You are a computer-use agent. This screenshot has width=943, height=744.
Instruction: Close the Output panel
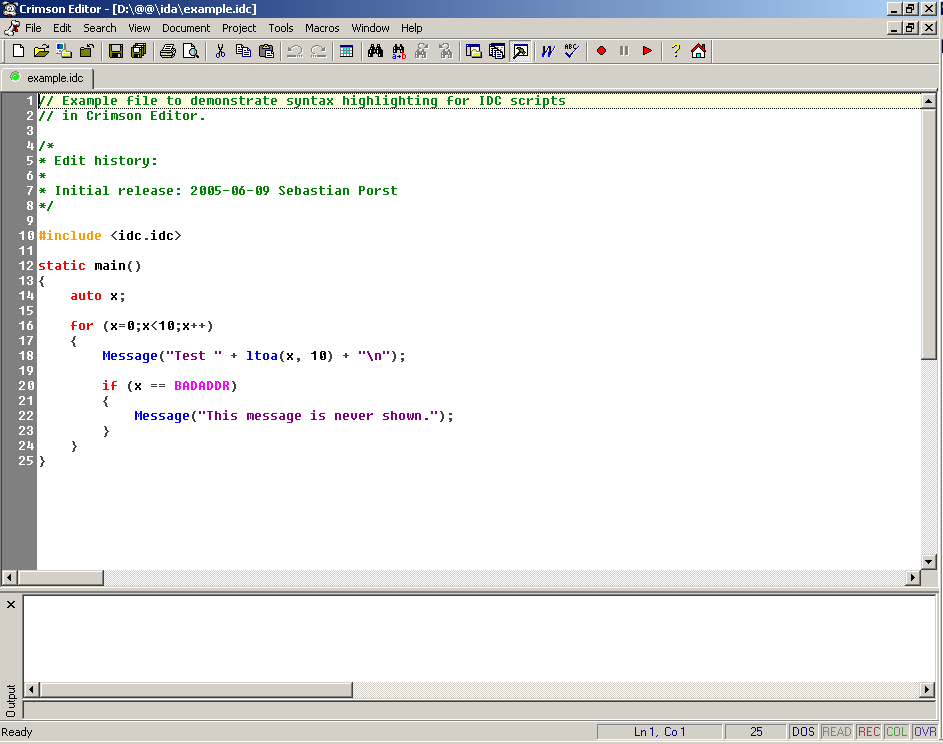point(11,604)
